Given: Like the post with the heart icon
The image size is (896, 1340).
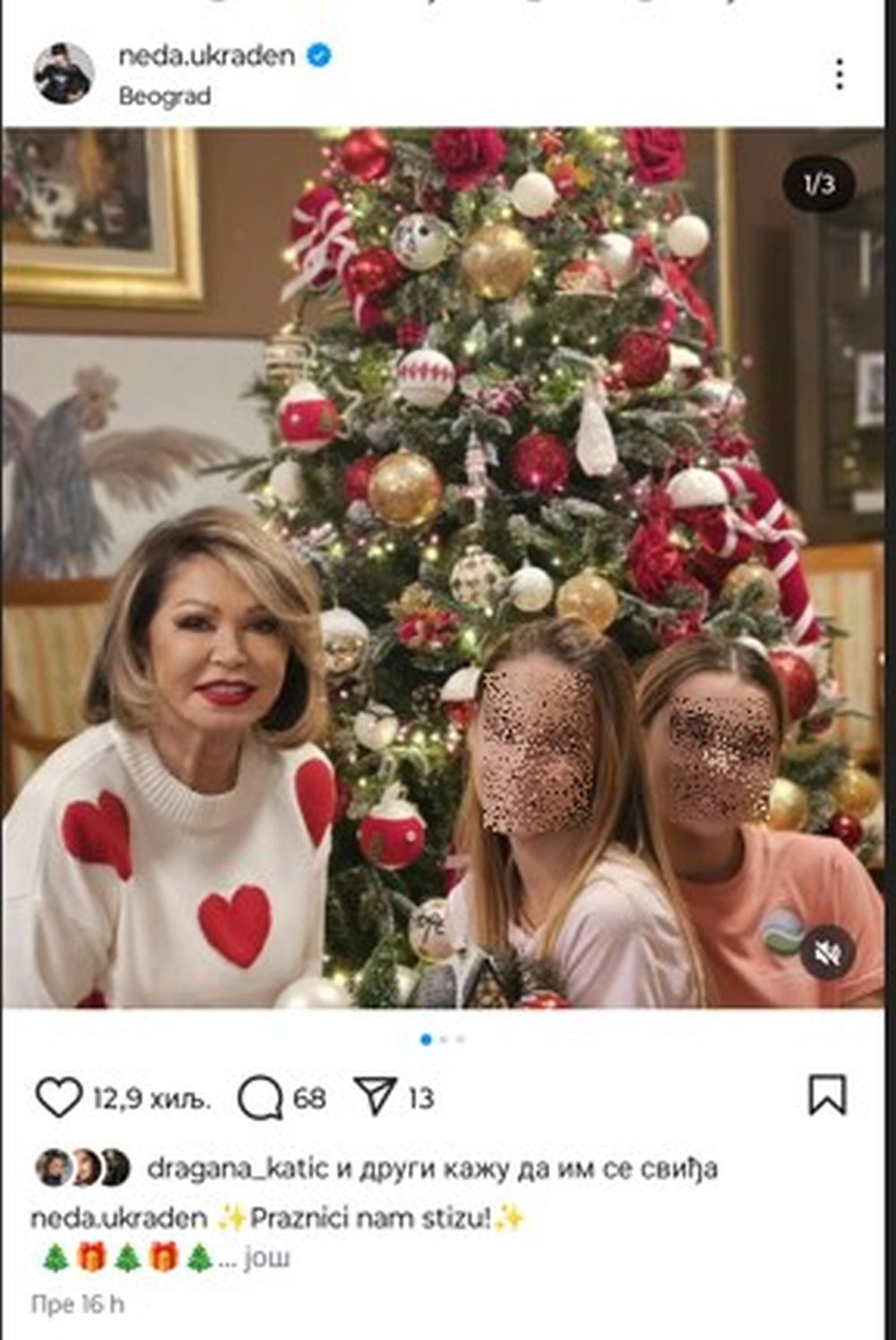Looking at the screenshot, I should pyautogui.click(x=59, y=1097).
